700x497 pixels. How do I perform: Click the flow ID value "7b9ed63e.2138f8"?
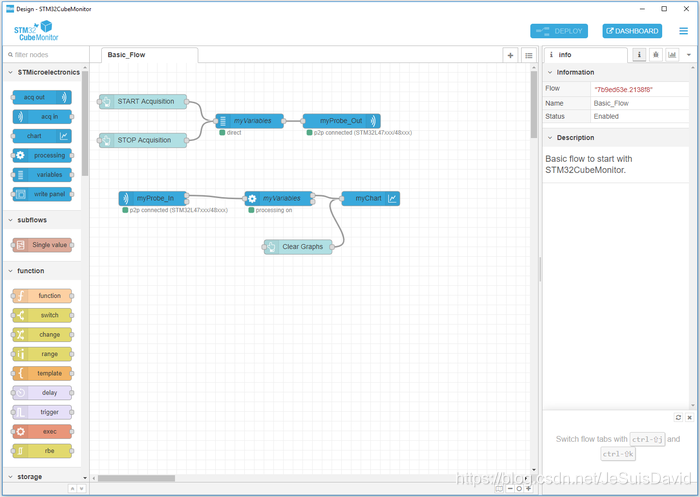[x=623, y=90]
